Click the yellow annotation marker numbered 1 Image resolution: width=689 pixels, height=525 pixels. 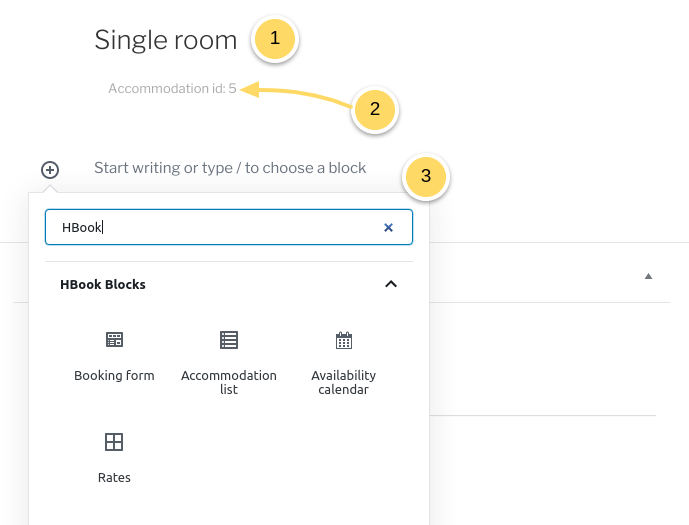coord(275,40)
